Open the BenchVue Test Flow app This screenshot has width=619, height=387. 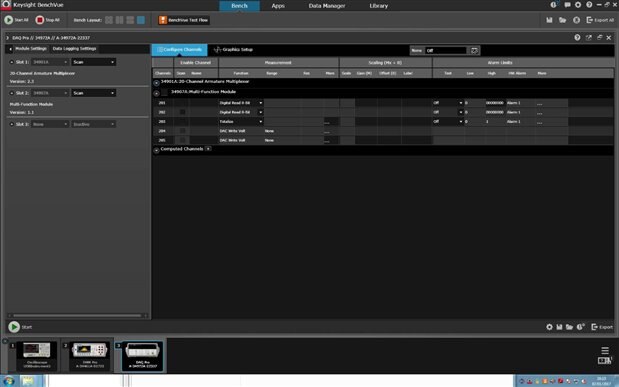pyautogui.click(x=184, y=20)
